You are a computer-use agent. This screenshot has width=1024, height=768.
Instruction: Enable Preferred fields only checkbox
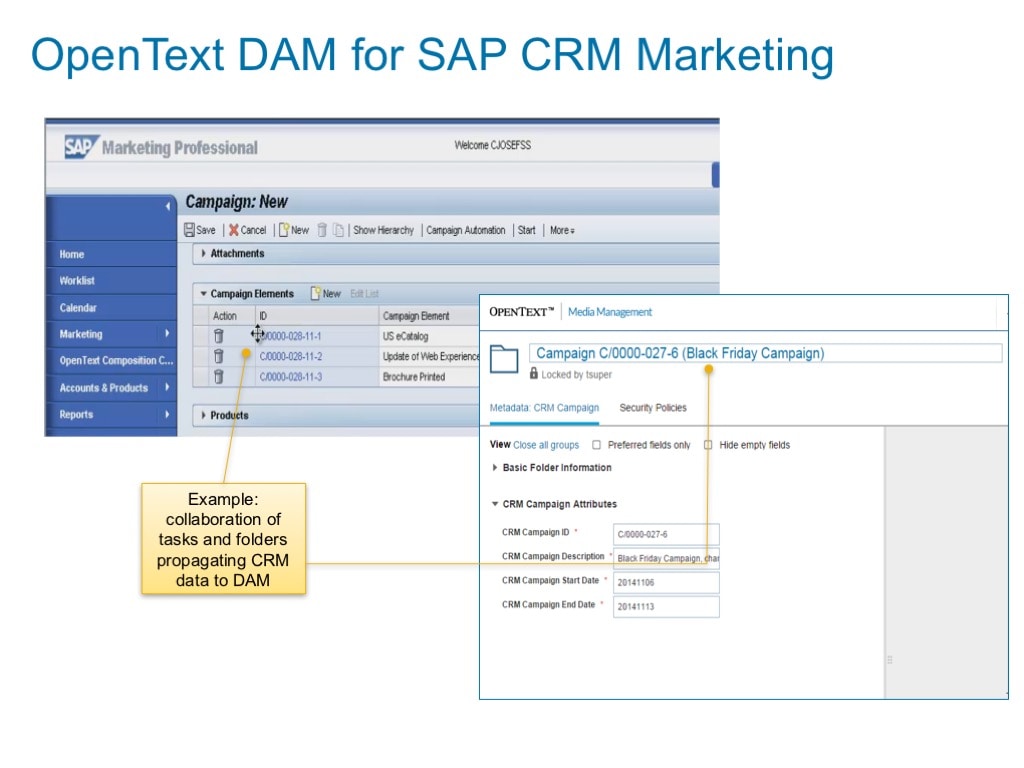(596, 445)
